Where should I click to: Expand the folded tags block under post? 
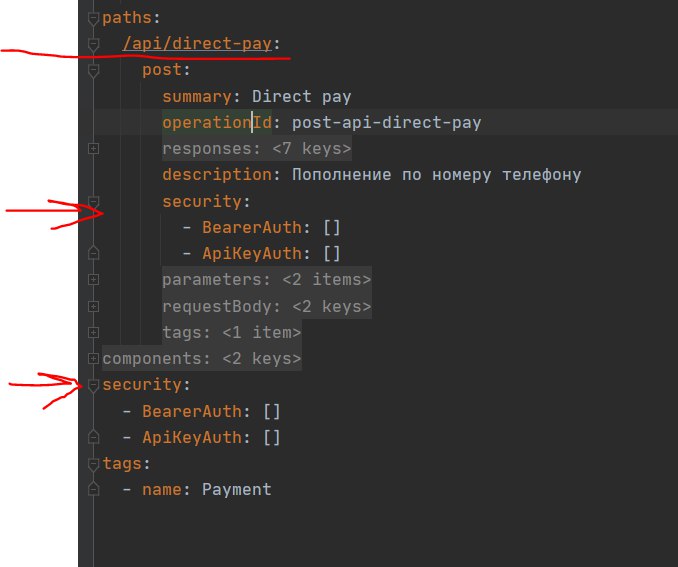pos(93,333)
